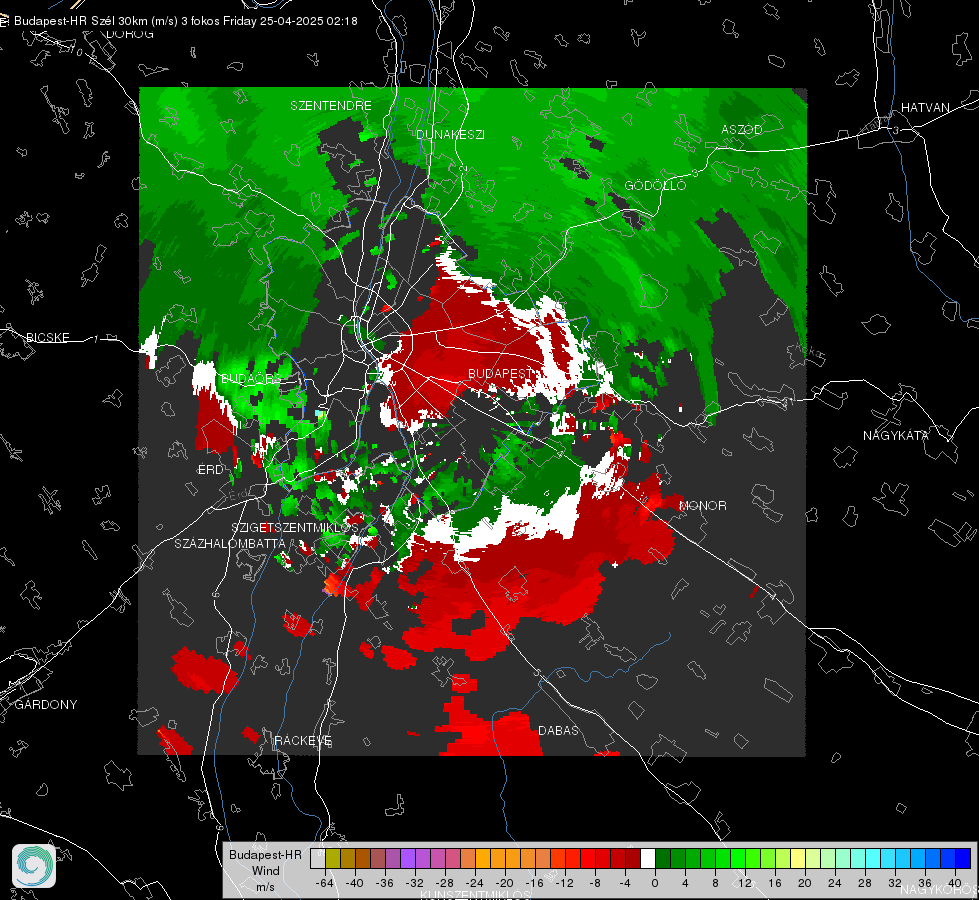Click the SZIGETSZENTMIKLÓS label
Viewport: 979px width, 900px height.
click(295, 528)
